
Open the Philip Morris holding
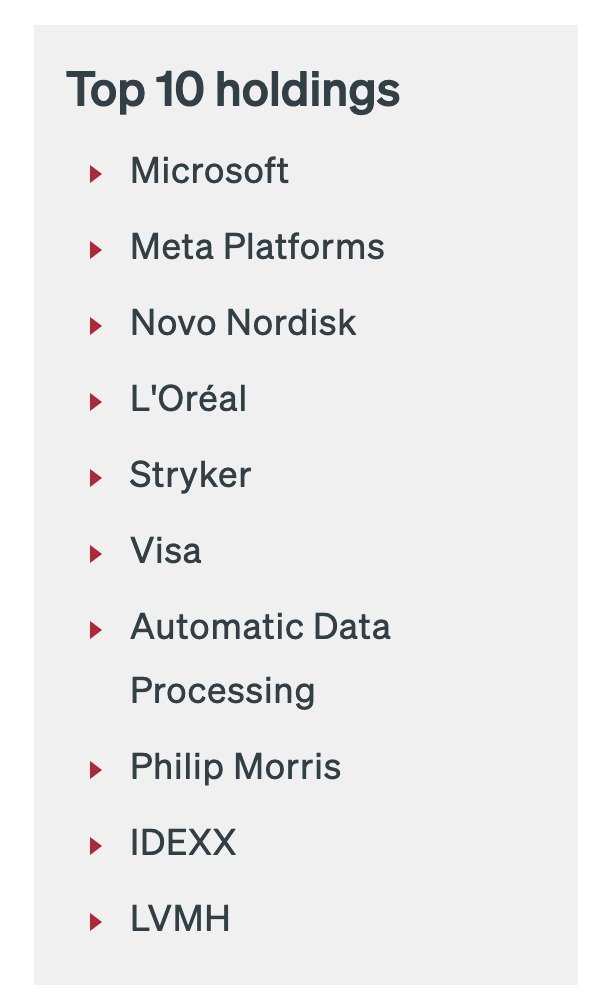click(x=235, y=767)
